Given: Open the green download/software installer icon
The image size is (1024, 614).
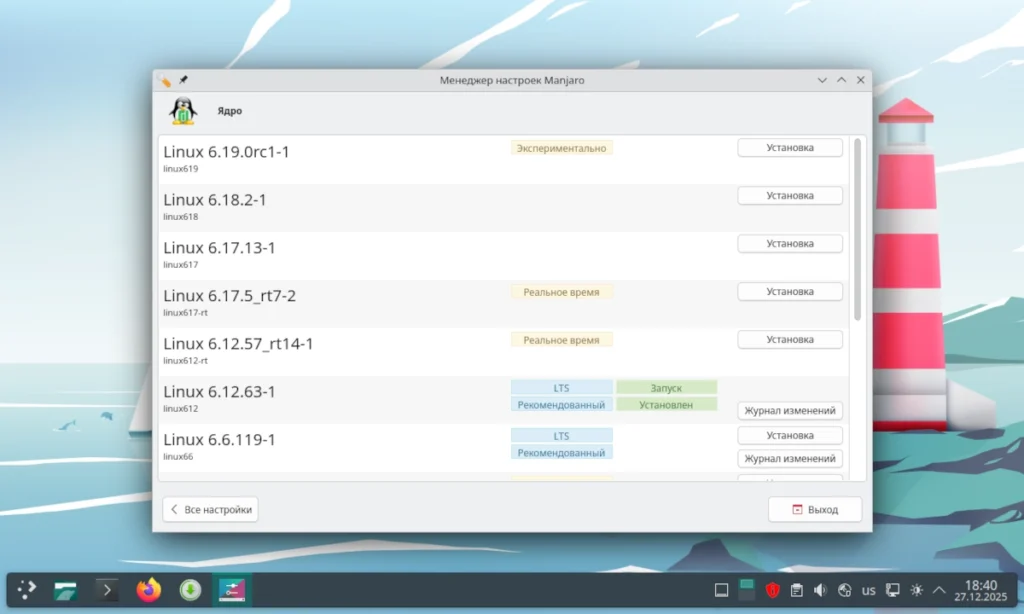Looking at the screenshot, I should pos(190,590).
